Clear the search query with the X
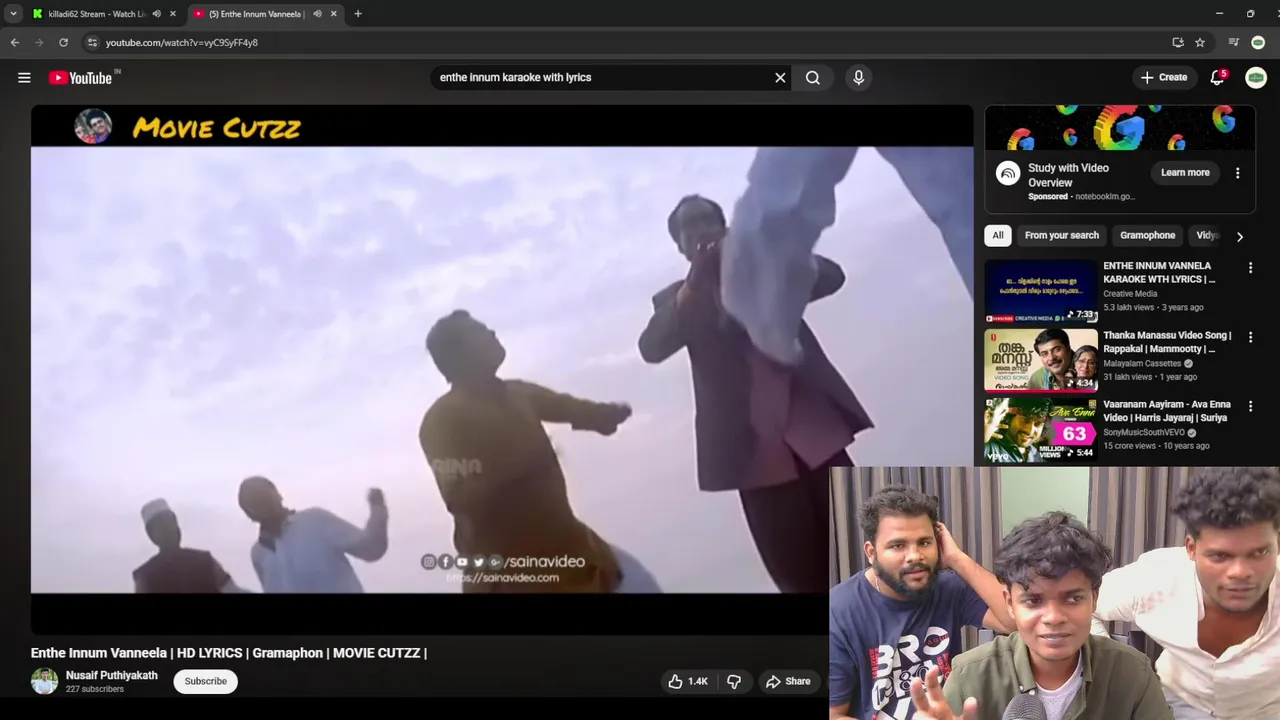Image resolution: width=1280 pixels, height=720 pixels. tap(780, 77)
